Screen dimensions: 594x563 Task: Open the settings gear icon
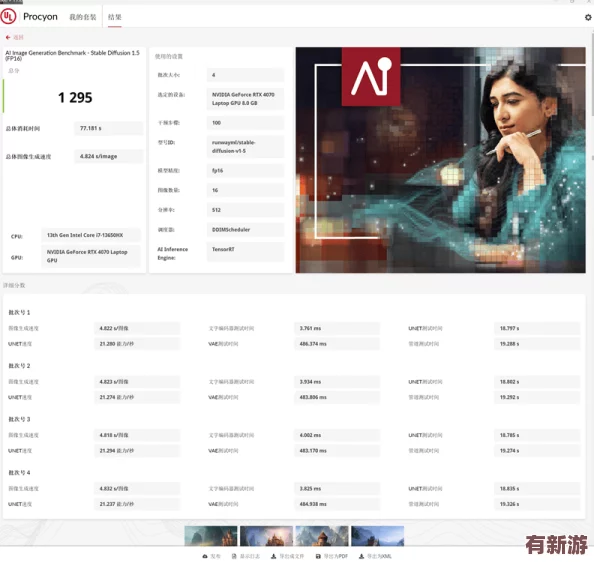pyautogui.click(x=588, y=17)
